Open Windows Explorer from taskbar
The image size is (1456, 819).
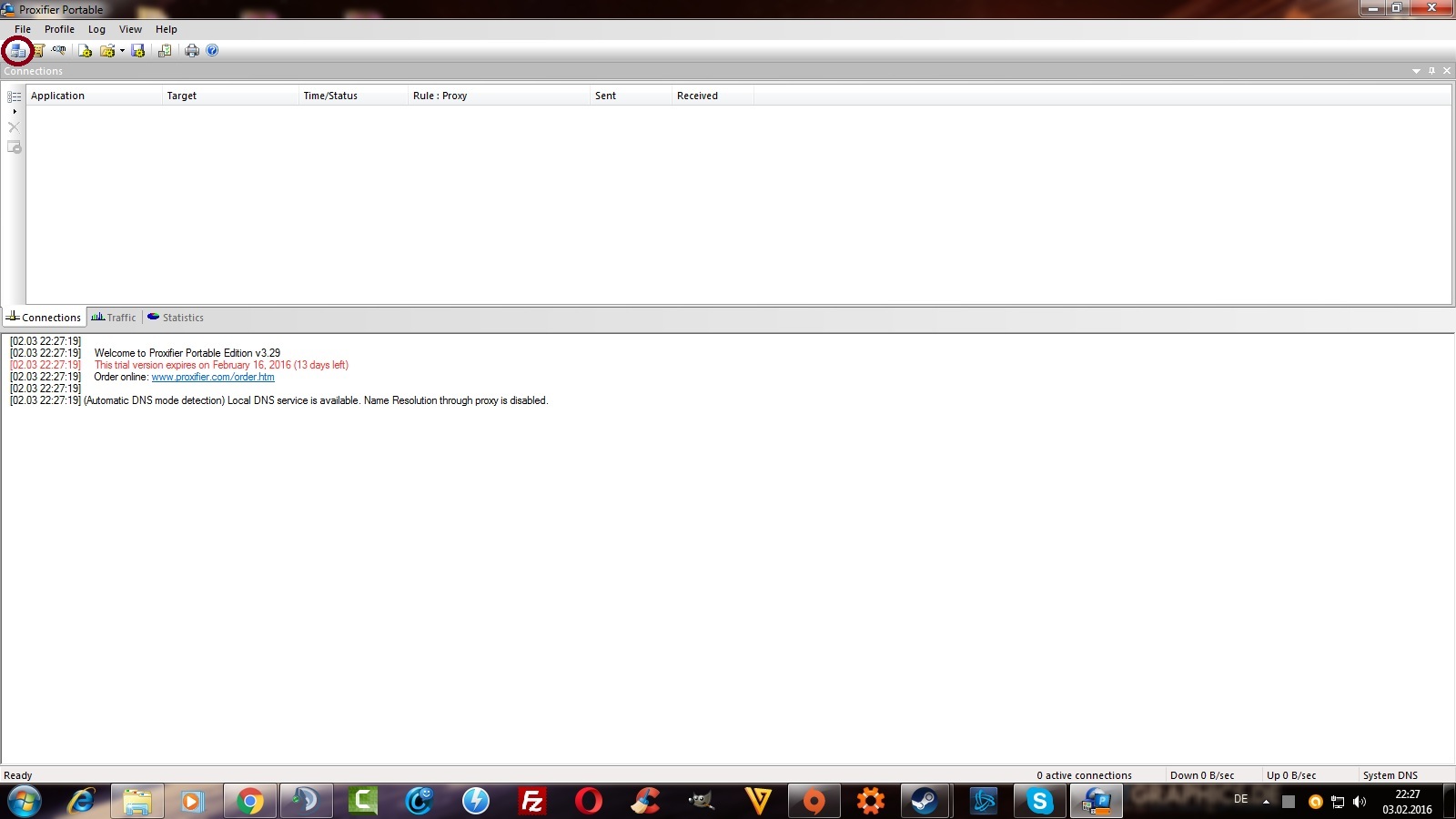pyautogui.click(x=137, y=802)
